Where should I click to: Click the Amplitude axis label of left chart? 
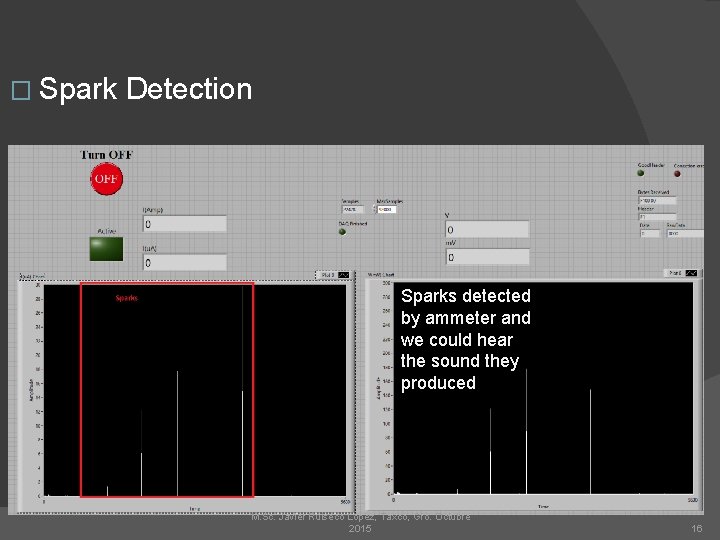point(31,390)
